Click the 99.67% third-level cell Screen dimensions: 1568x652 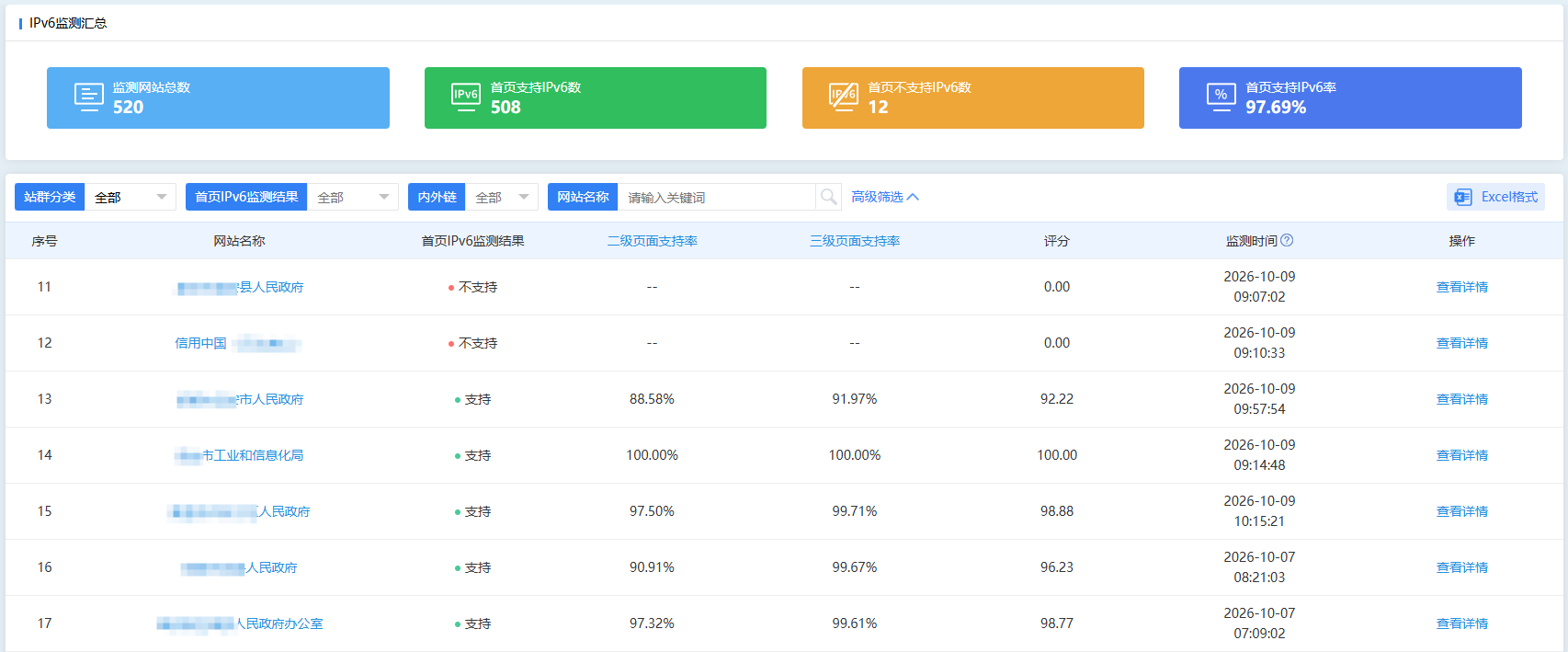click(854, 567)
